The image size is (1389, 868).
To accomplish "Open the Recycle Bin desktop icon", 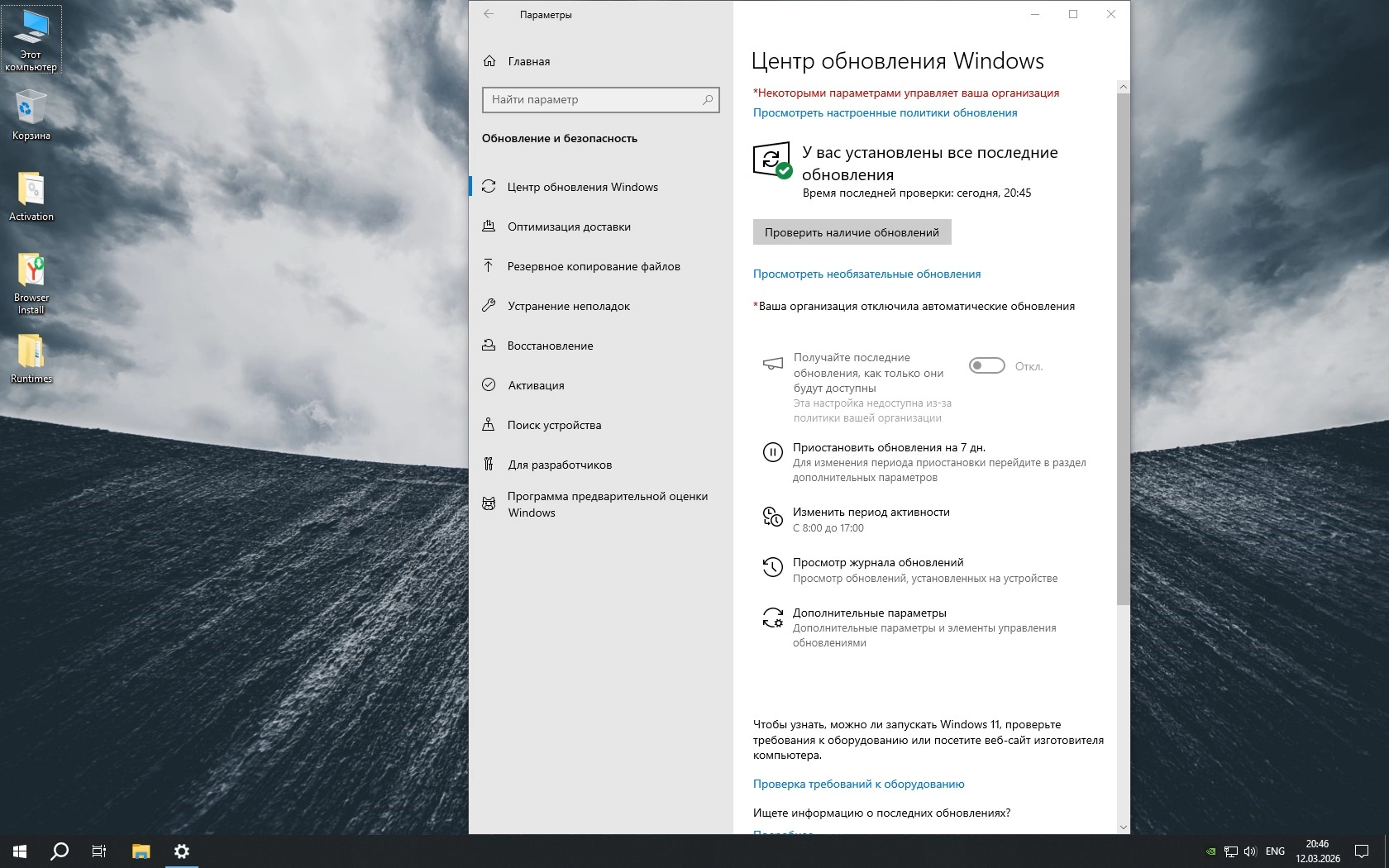I will [31, 115].
